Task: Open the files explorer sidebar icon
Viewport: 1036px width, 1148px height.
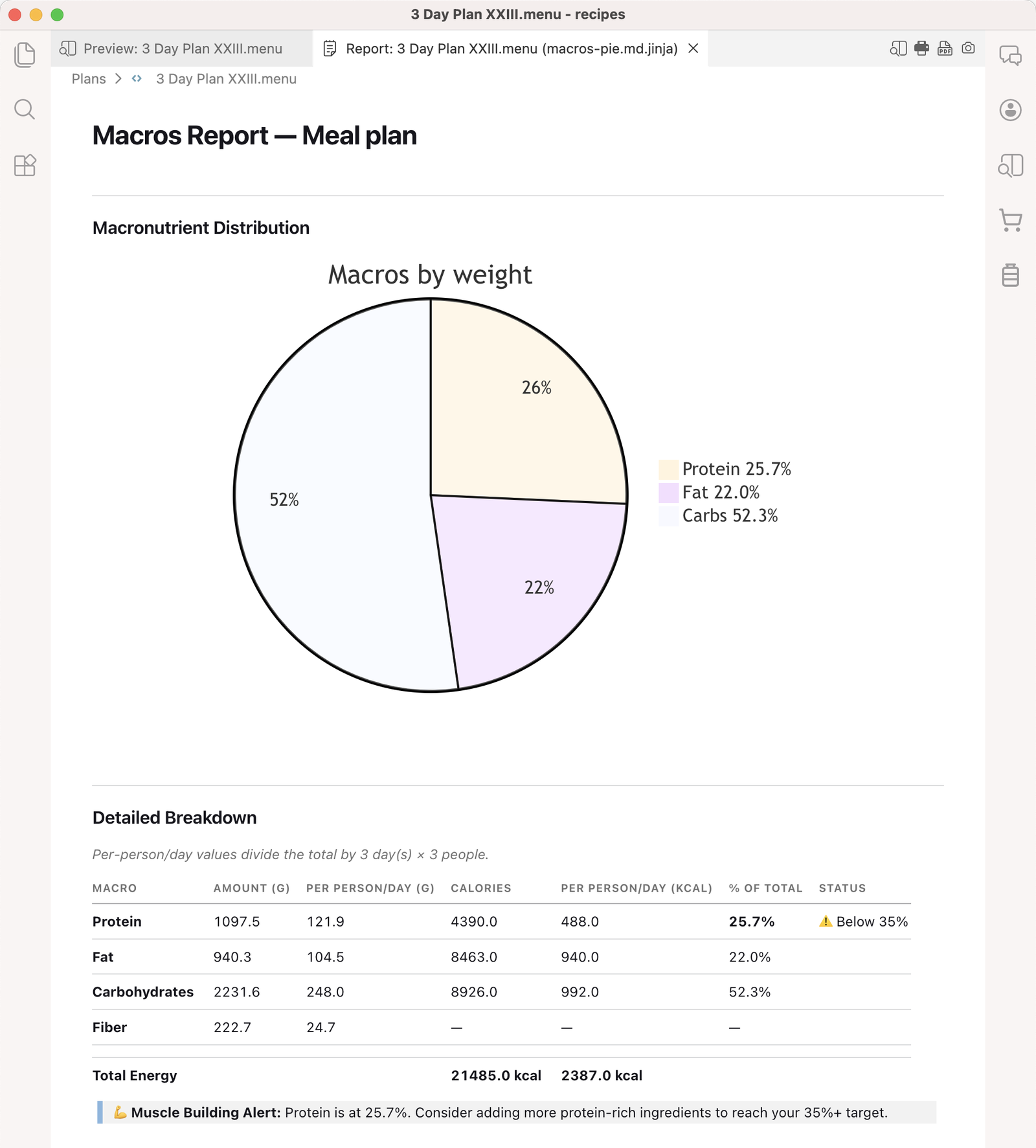Action: [25, 54]
